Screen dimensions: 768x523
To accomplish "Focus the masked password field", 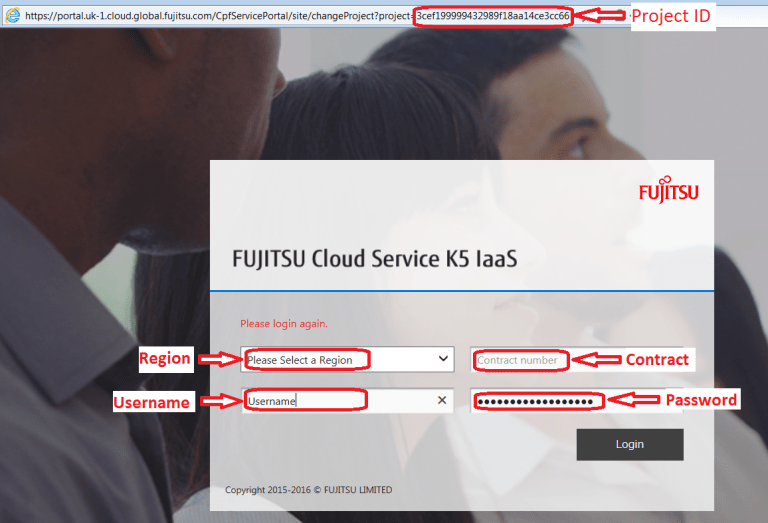I will (x=576, y=401).
